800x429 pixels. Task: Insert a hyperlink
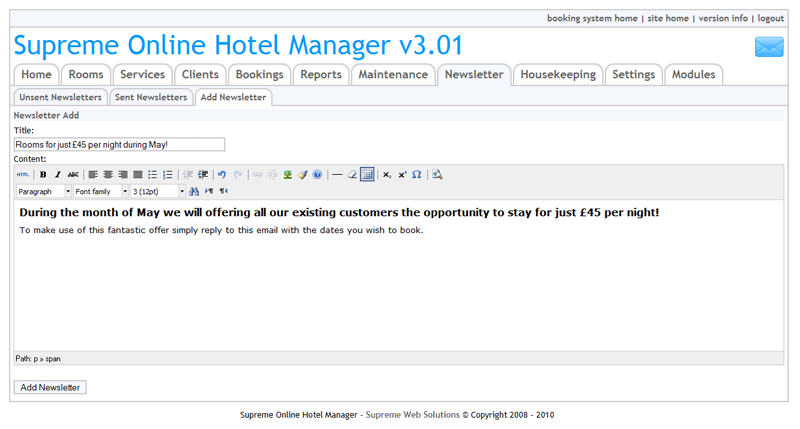(258, 174)
